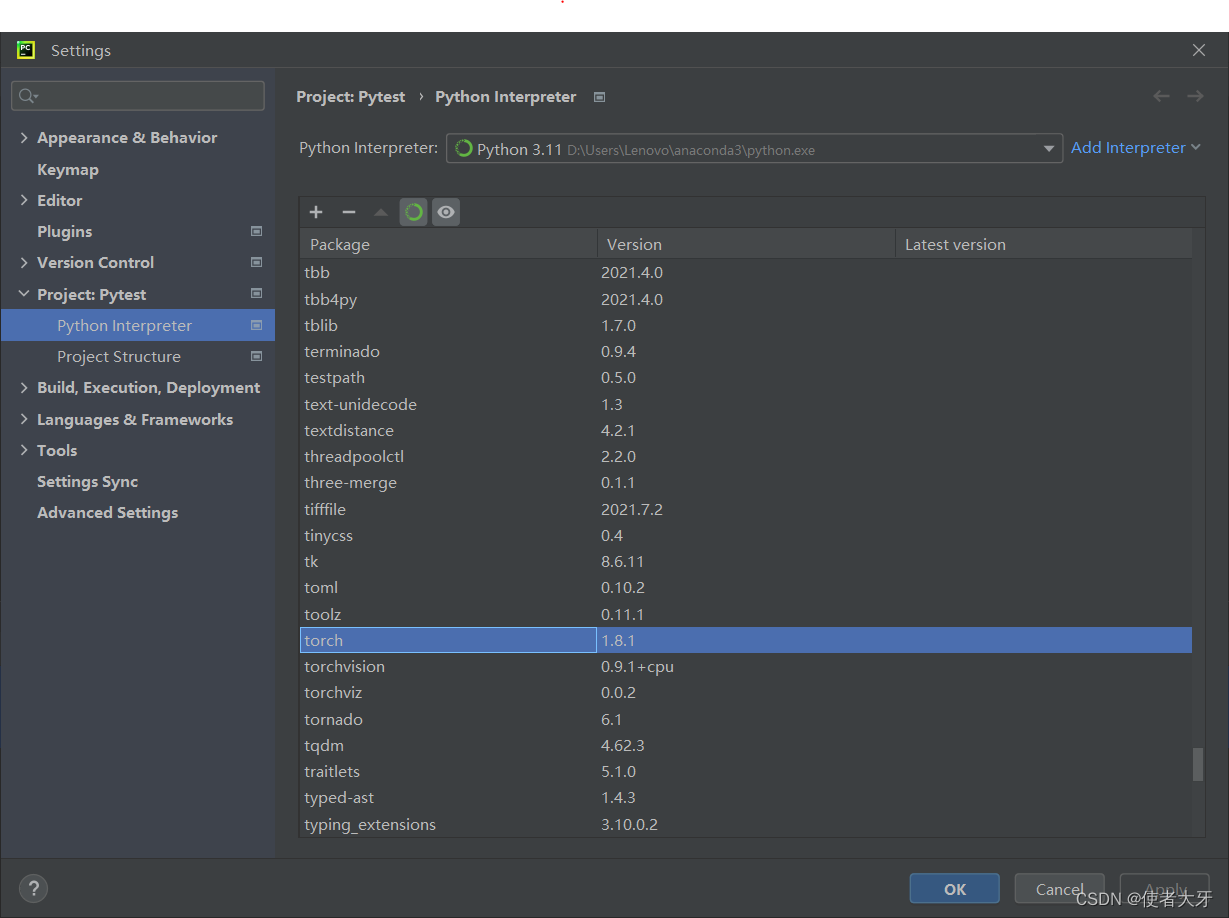
Task: Select the tqdm package row
Action: (x=746, y=745)
